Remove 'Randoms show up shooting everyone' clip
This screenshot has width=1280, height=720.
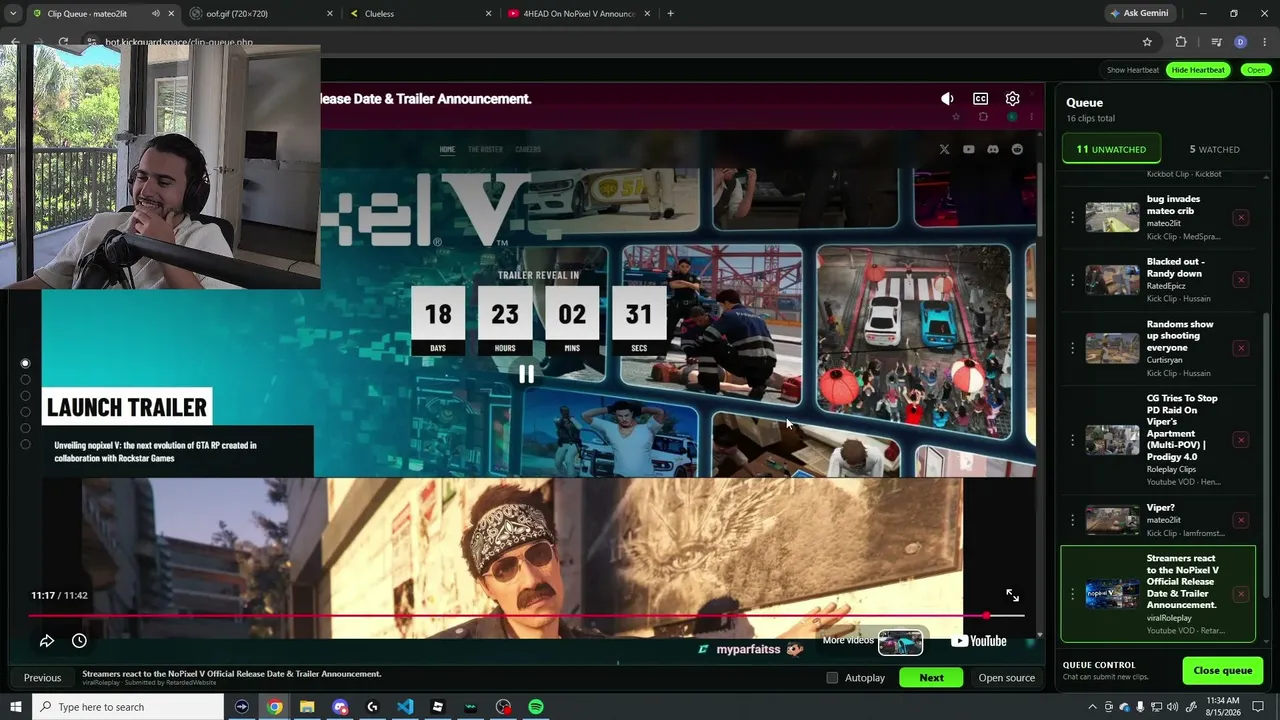coord(1241,348)
